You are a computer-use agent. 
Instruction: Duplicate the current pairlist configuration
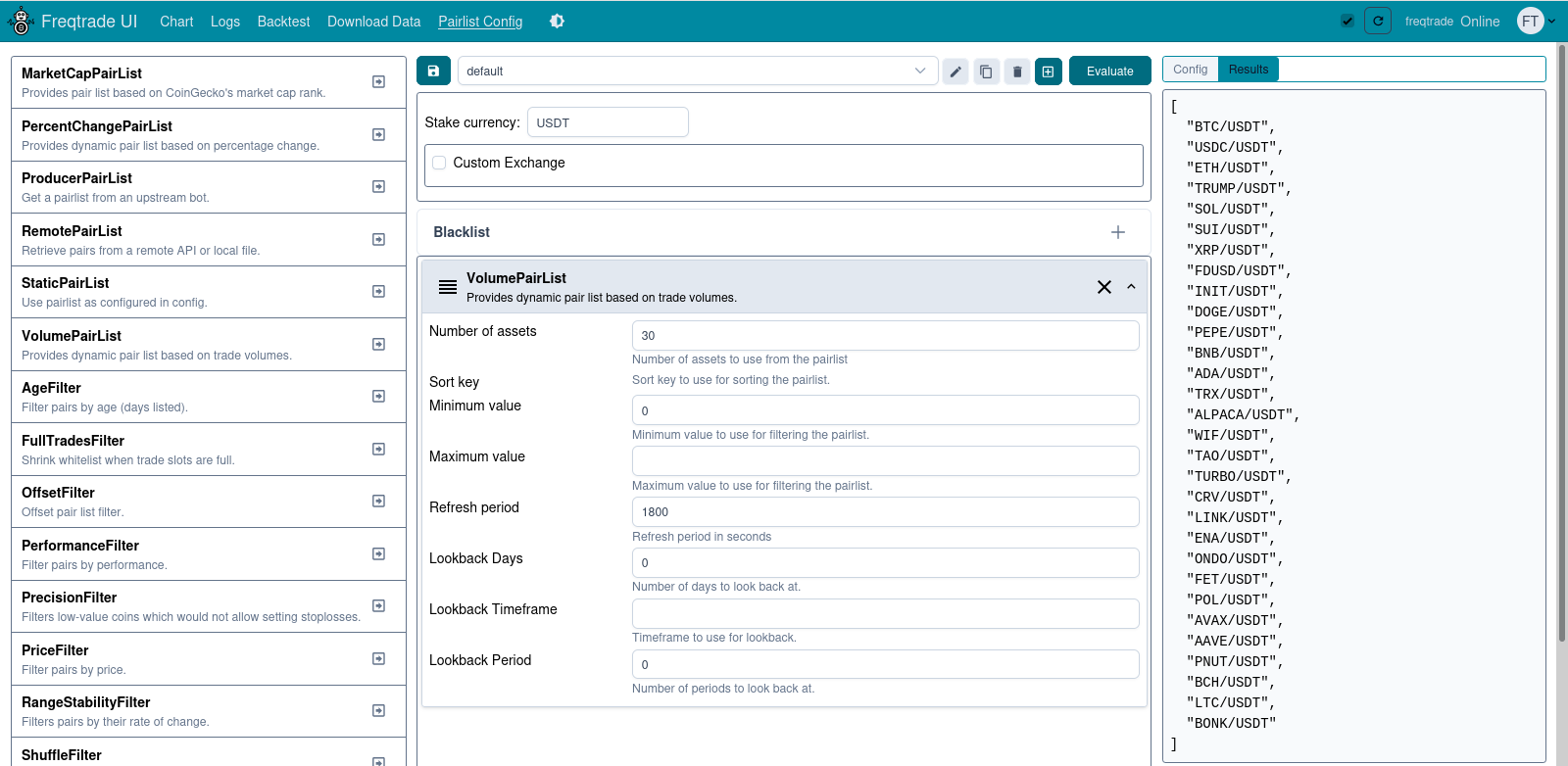(986, 72)
